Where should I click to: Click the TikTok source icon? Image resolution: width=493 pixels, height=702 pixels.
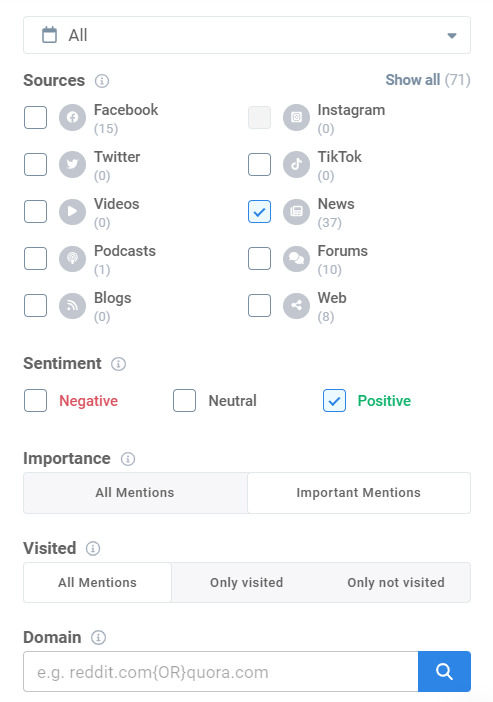coord(296,164)
